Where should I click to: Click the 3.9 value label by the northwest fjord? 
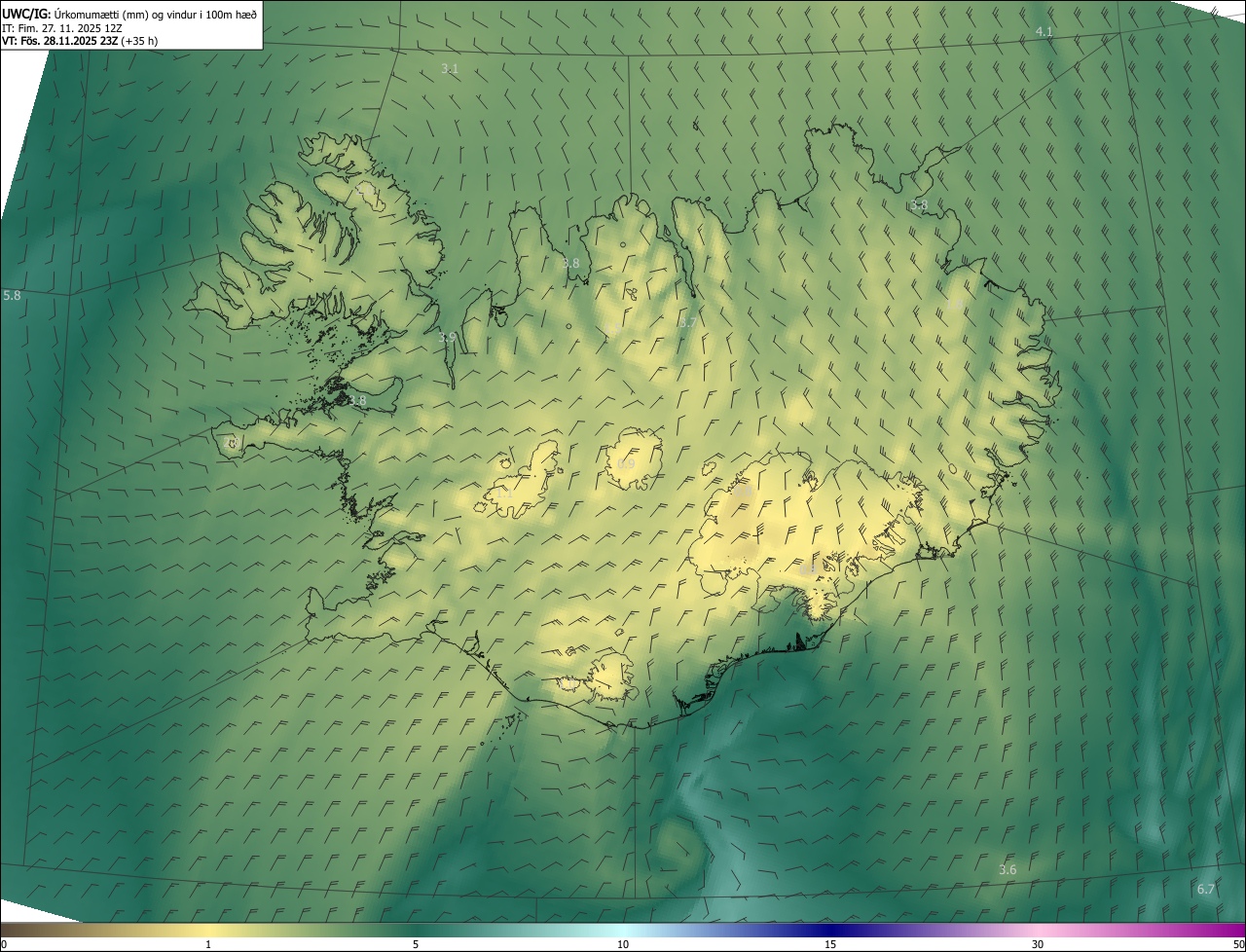447,338
